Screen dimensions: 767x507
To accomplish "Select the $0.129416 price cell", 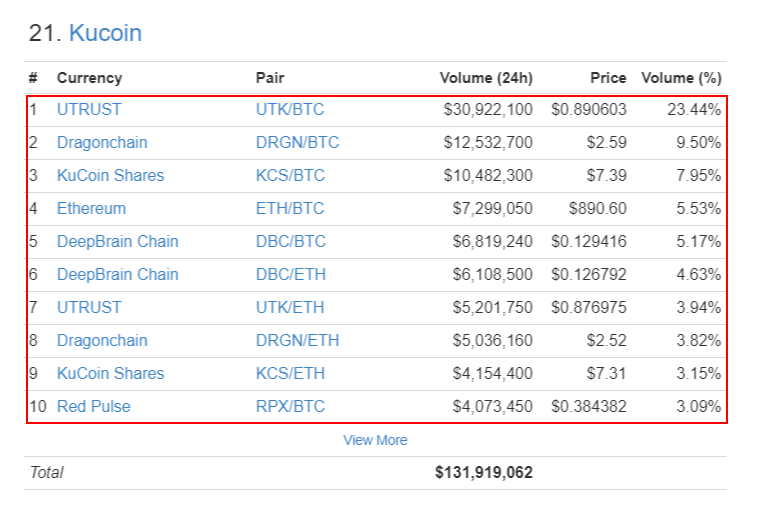I will (x=589, y=241).
